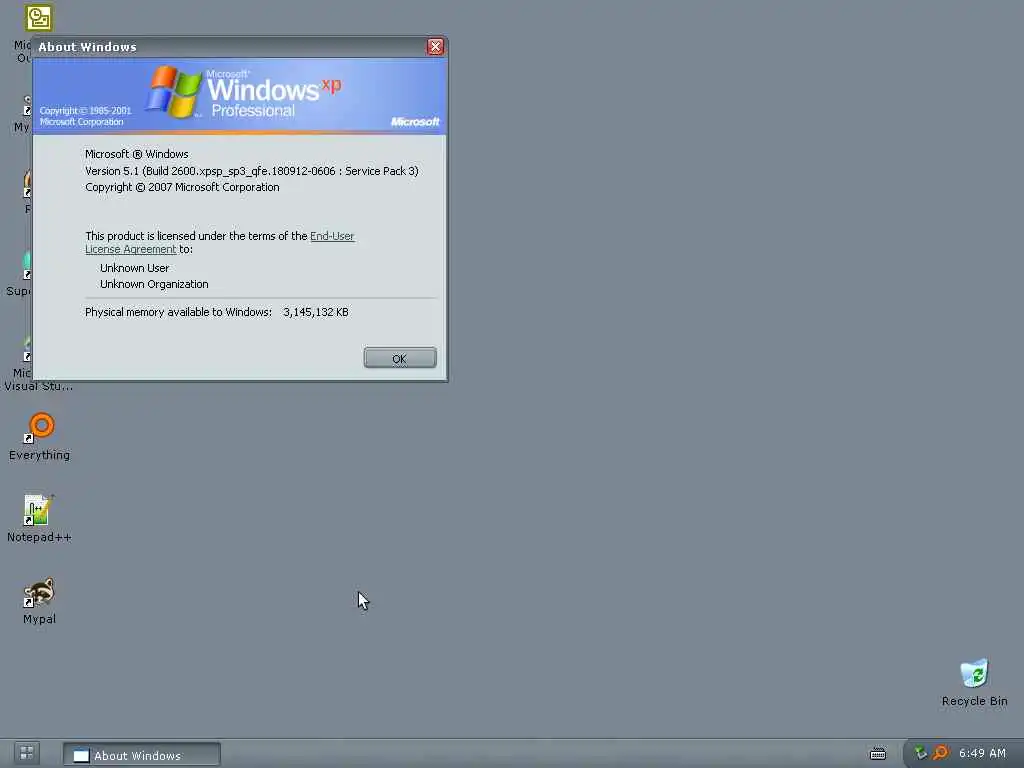Click the 'Microsoft ® Windows' text line

pos(136,154)
